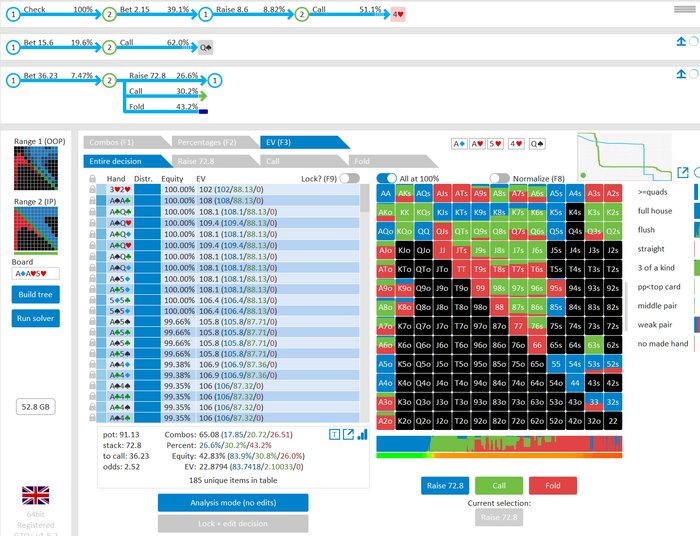Screen dimensions: 700x536
Task: Click A♥ board card above matrix
Action: click(x=477, y=144)
